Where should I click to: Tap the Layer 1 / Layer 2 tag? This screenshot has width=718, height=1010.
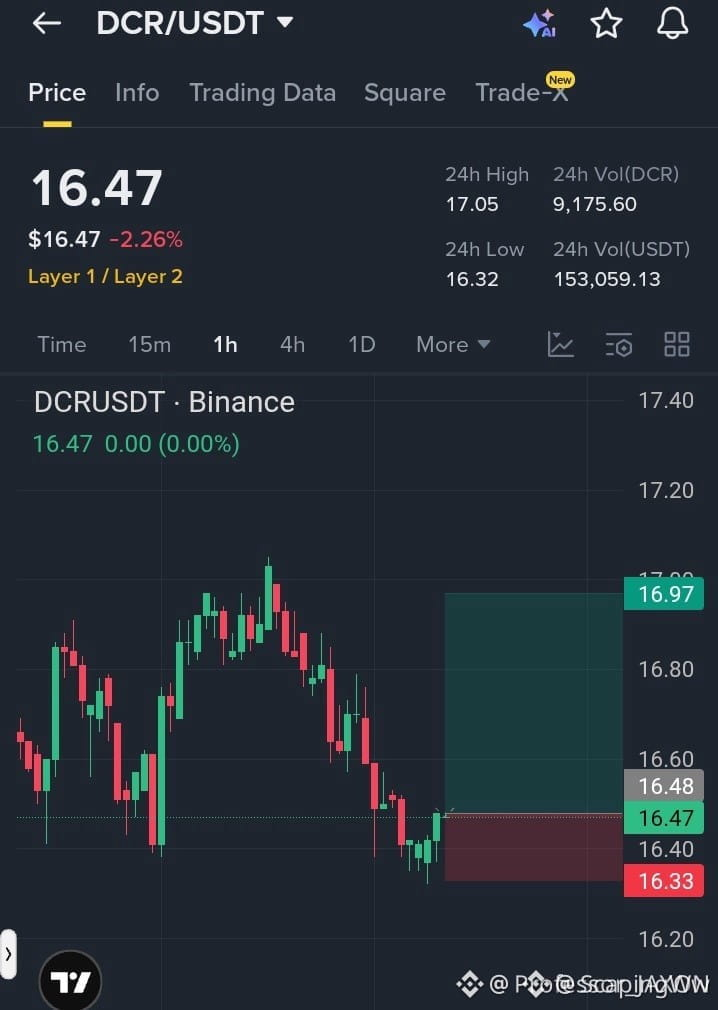(106, 277)
